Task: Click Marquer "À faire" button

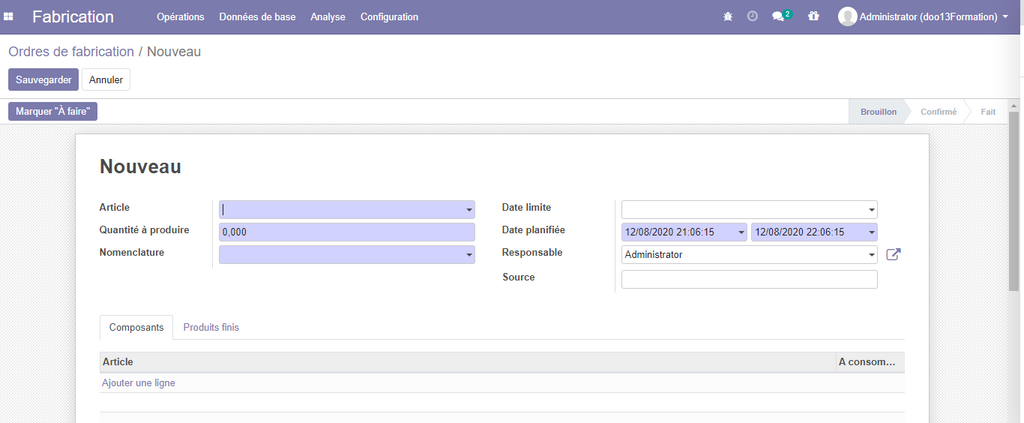Action: [x=53, y=112]
